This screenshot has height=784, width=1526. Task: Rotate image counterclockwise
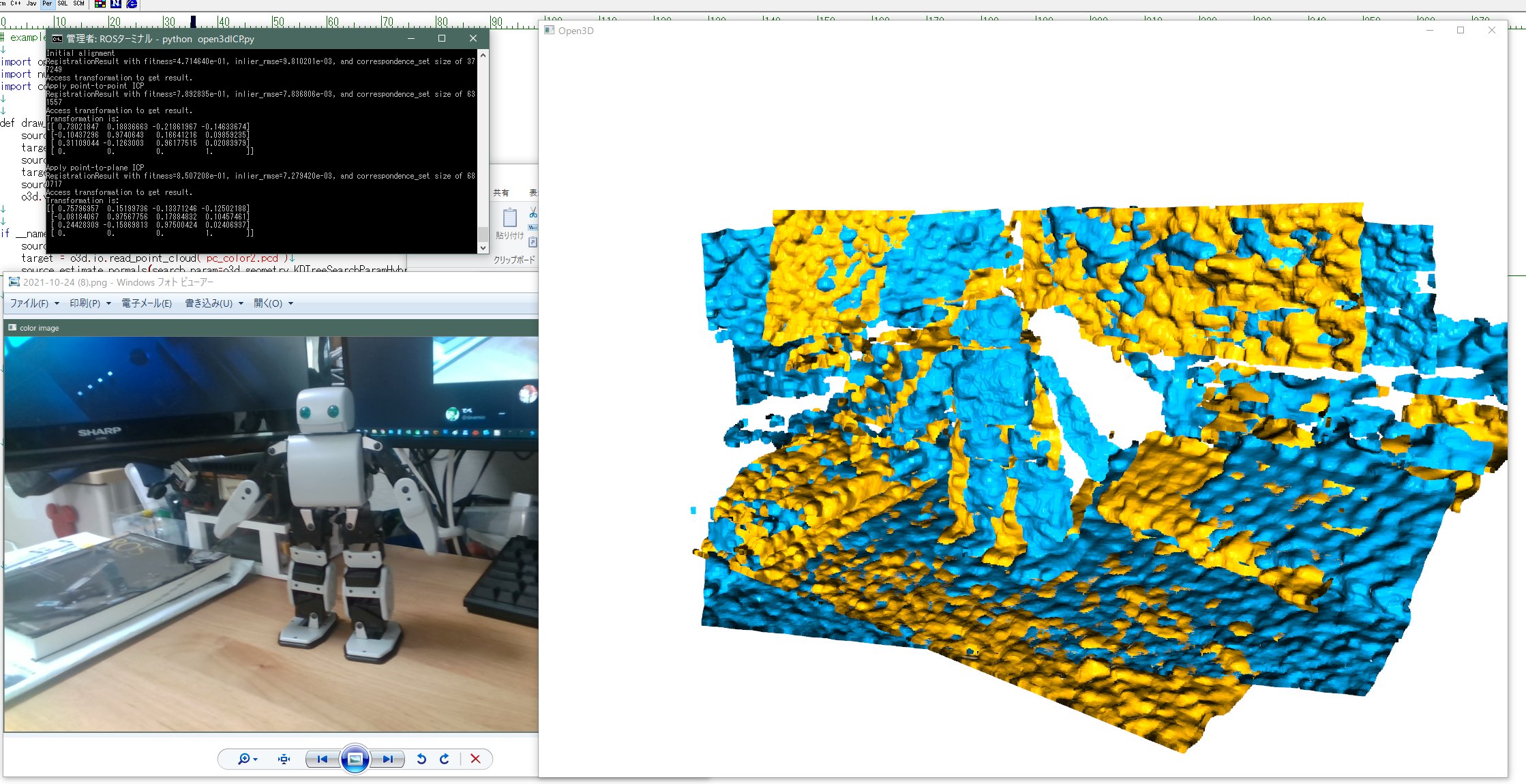coord(421,759)
